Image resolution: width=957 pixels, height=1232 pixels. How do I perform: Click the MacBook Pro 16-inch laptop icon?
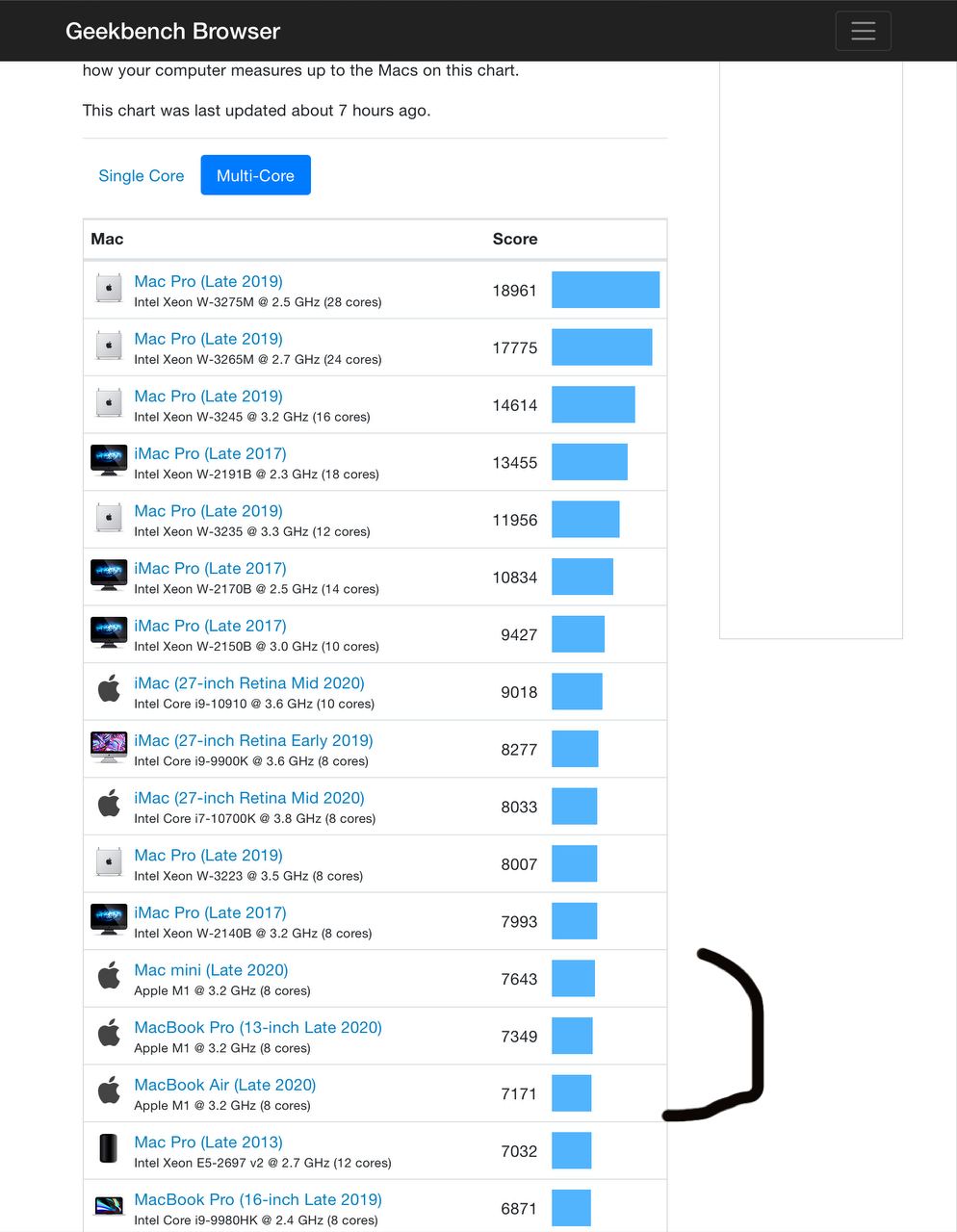click(x=109, y=1206)
